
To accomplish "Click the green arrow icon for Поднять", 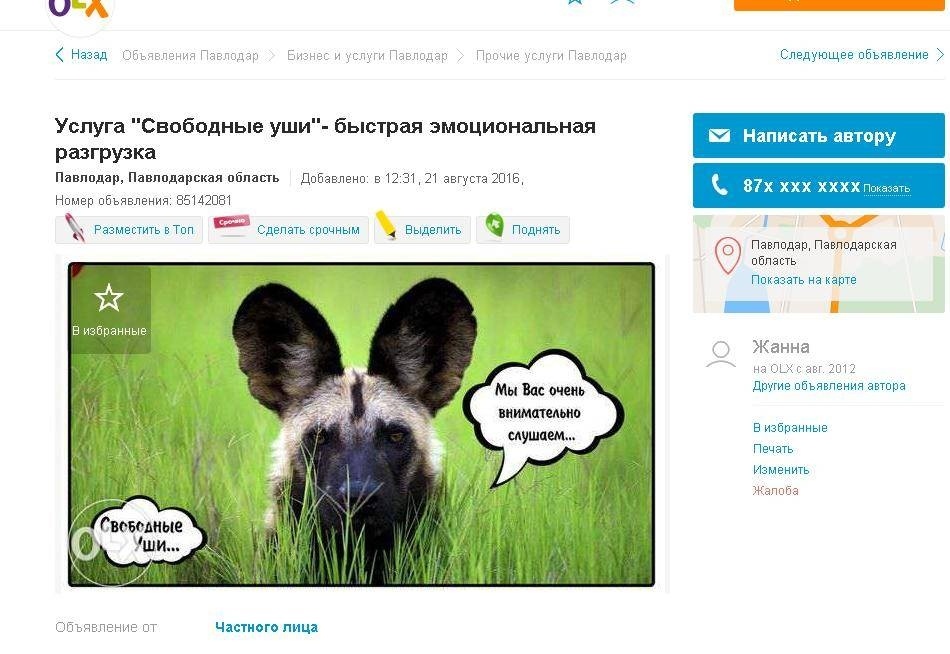I will point(494,226).
